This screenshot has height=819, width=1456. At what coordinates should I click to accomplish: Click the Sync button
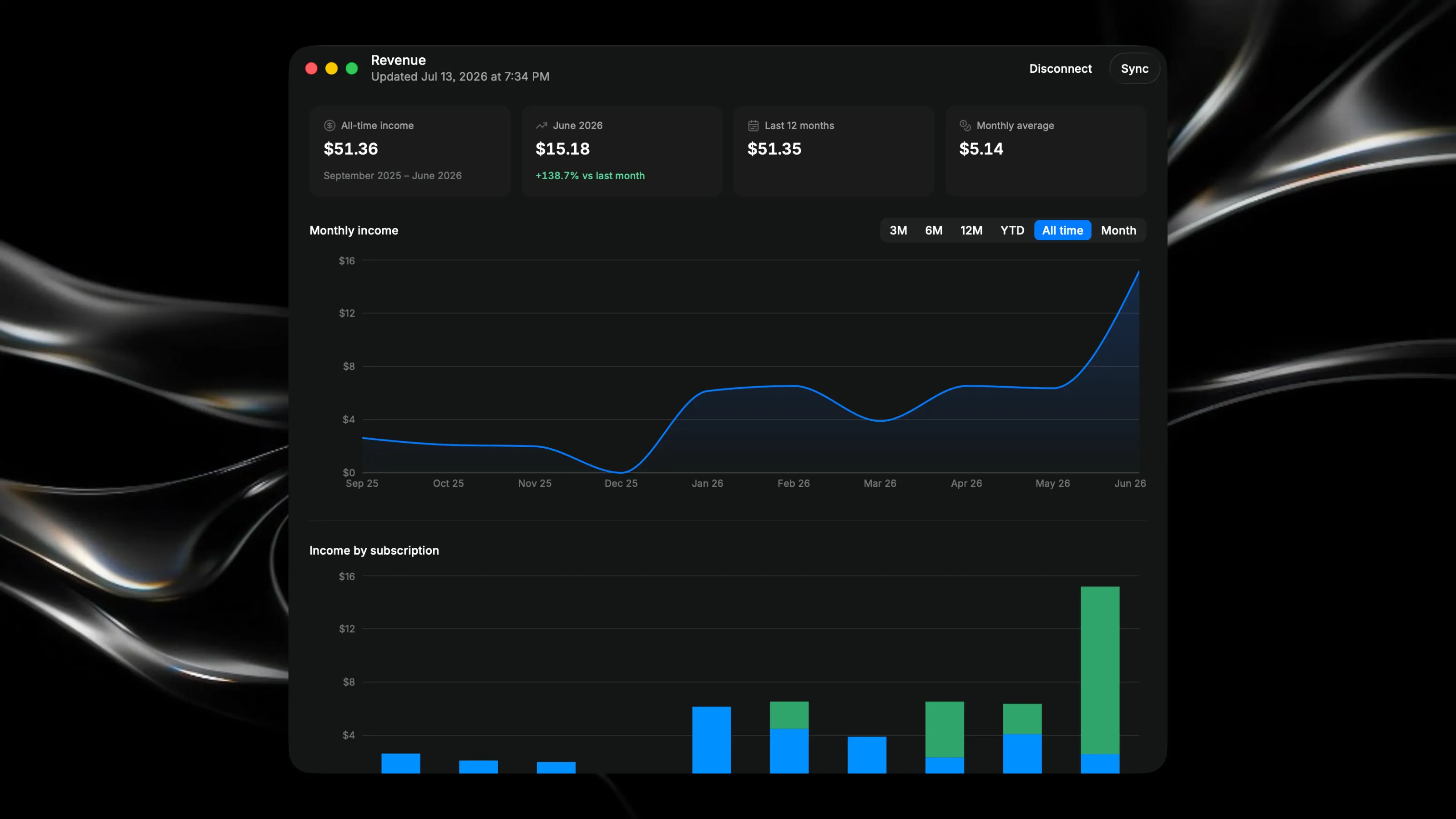point(1134,68)
